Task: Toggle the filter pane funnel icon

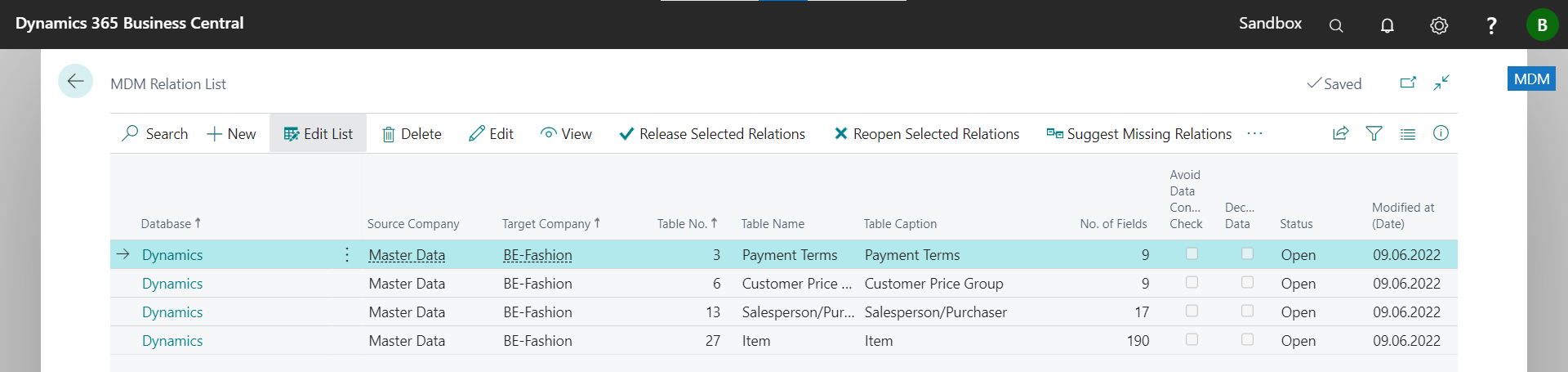Action: pos(1374,133)
